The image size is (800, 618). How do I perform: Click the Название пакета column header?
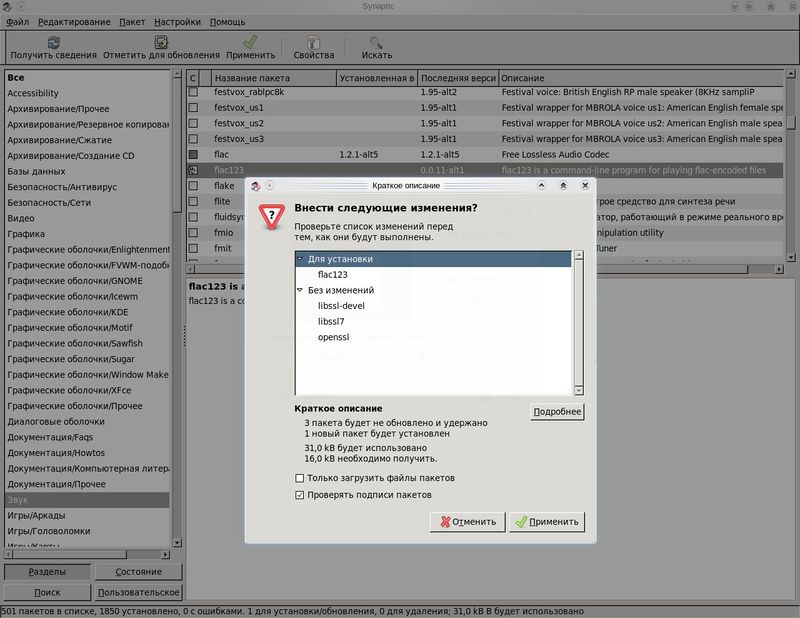click(274, 78)
